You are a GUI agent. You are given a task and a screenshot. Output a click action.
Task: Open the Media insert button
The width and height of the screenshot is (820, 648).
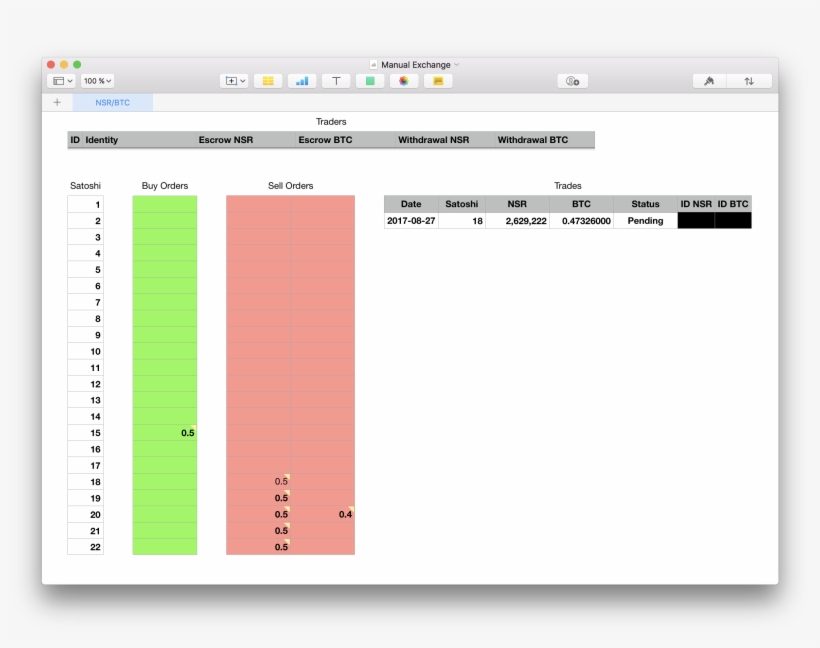pyautogui.click(x=404, y=81)
